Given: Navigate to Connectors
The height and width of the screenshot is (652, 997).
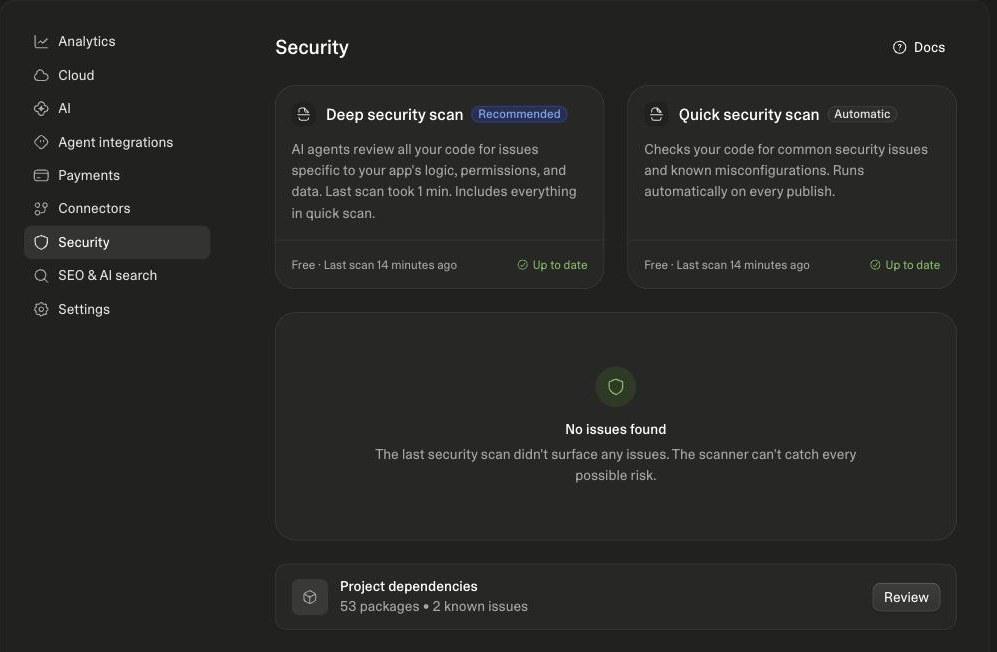Looking at the screenshot, I should 117,209.
